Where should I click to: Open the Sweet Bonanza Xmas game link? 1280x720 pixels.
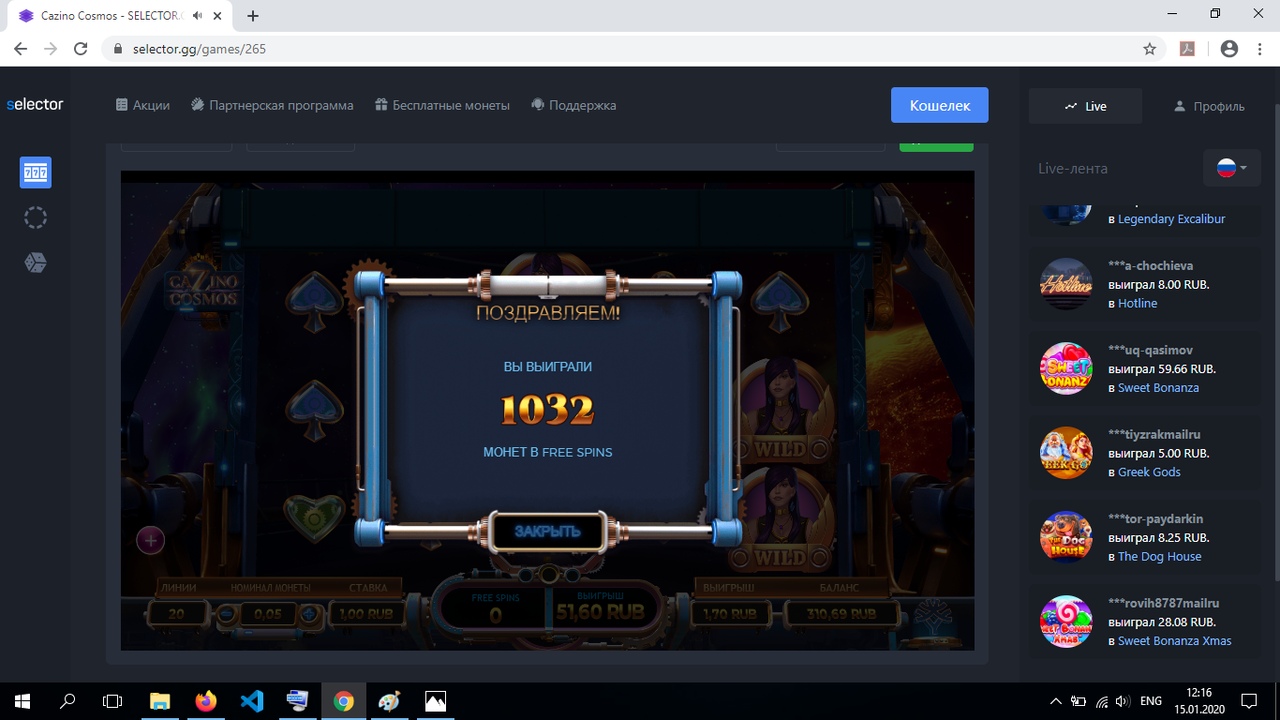[x=1175, y=641]
